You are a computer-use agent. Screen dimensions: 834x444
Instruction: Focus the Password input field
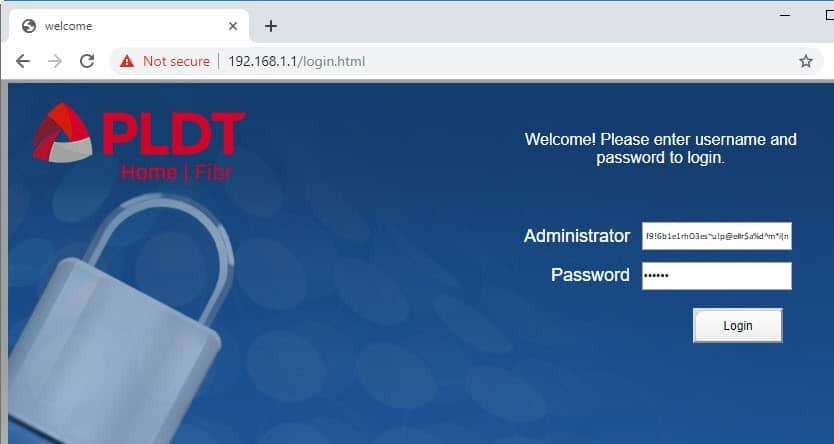pos(716,276)
